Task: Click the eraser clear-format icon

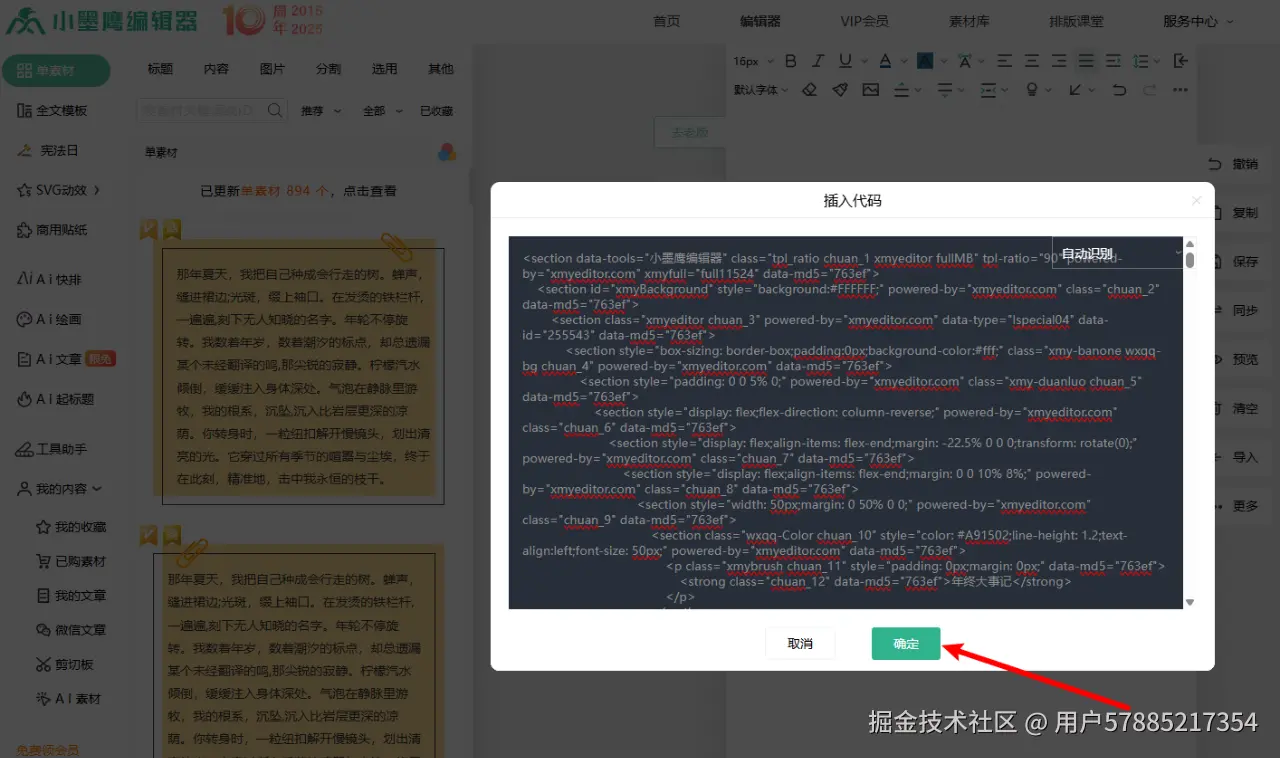Action: (809, 89)
